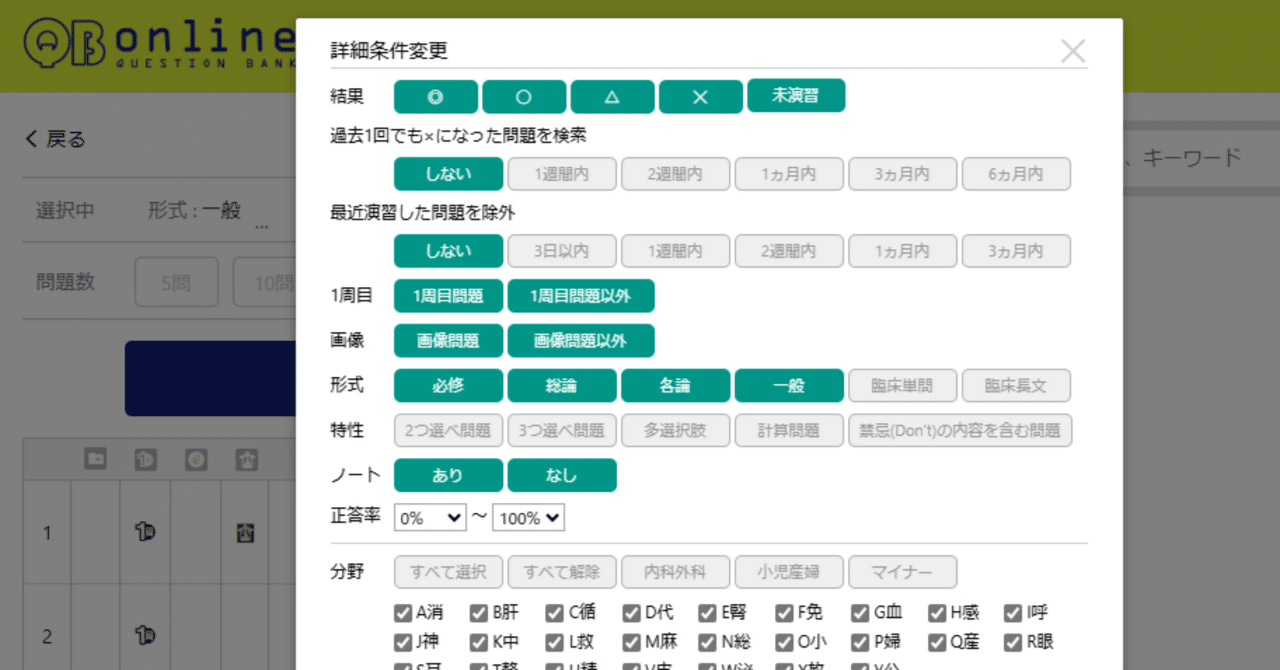Select 3ヵ月内 to exclude recent questions

1016,251
